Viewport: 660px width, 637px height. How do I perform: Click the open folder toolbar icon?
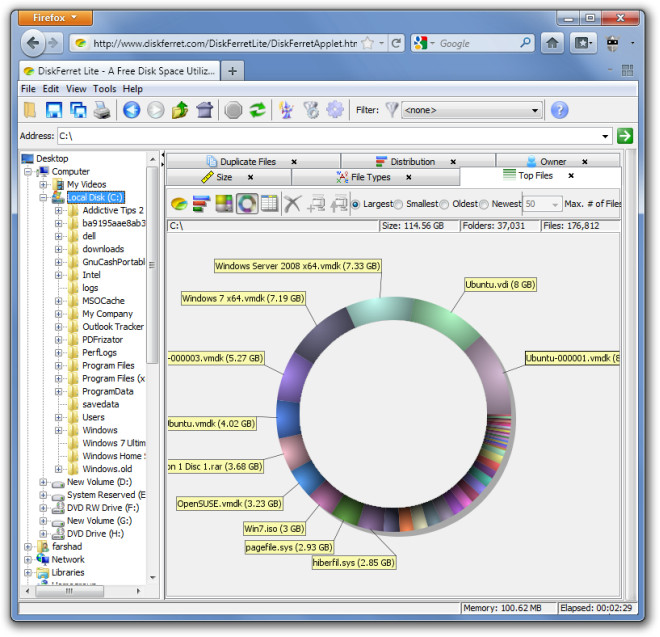tap(30, 110)
